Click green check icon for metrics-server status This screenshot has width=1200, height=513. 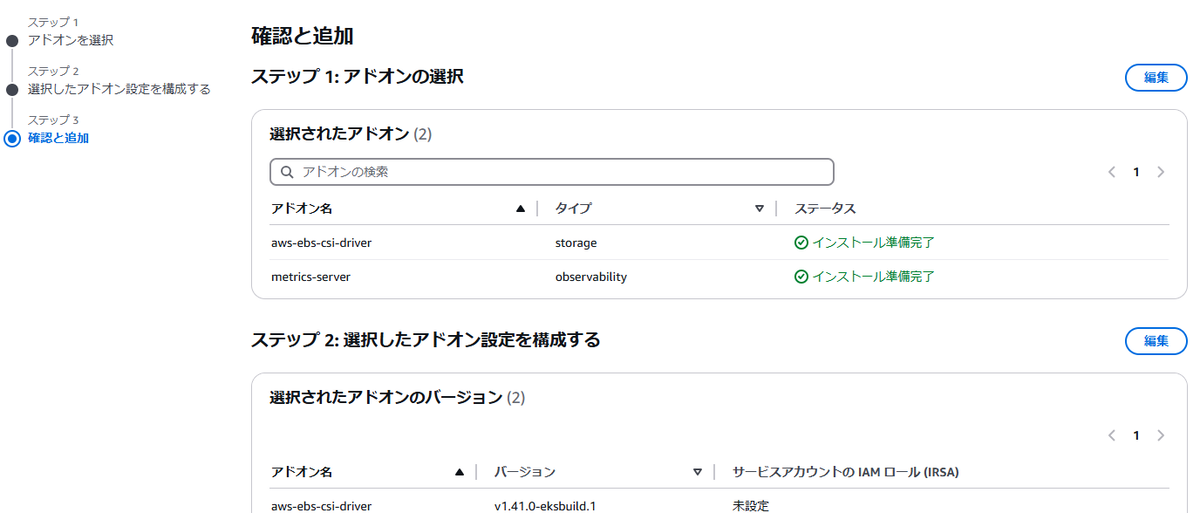click(801, 277)
